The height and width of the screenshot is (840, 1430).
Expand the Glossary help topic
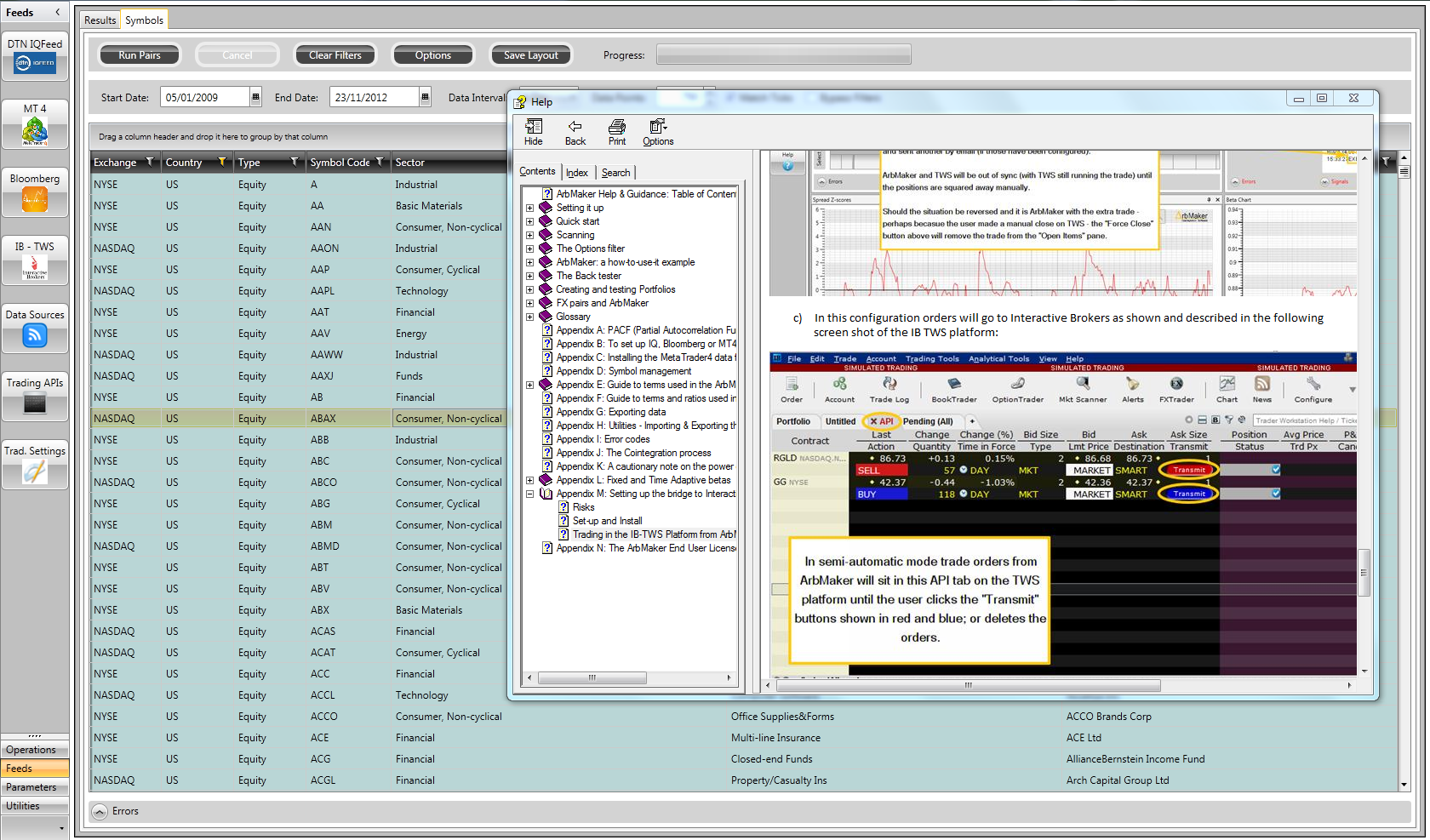click(x=529, y=317)
